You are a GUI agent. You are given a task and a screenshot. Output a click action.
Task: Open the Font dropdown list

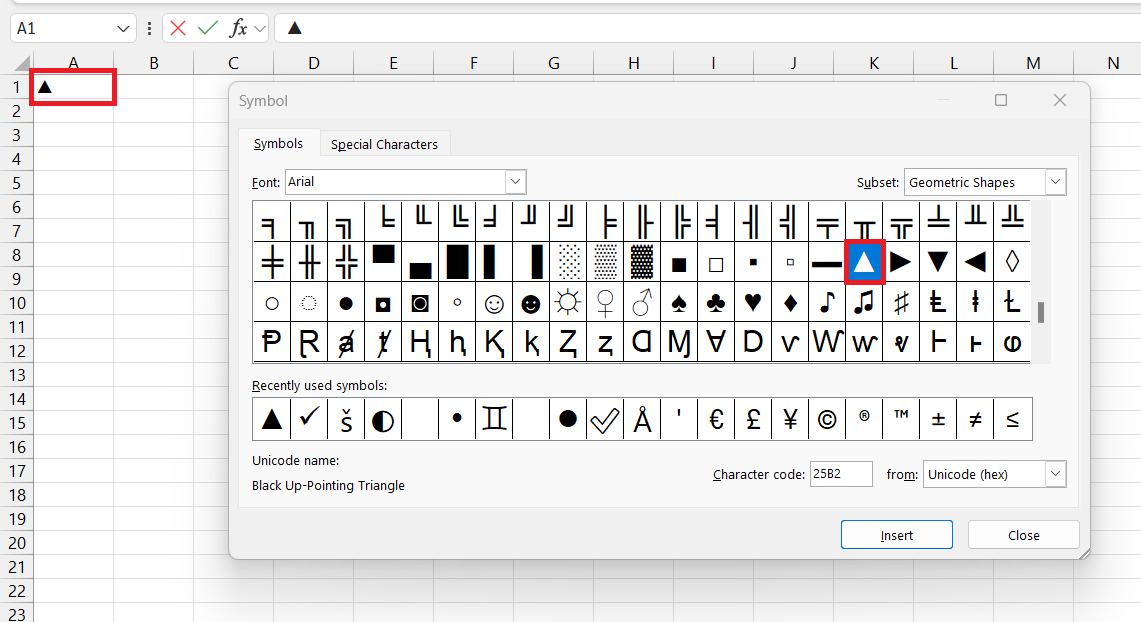(515, 182)
